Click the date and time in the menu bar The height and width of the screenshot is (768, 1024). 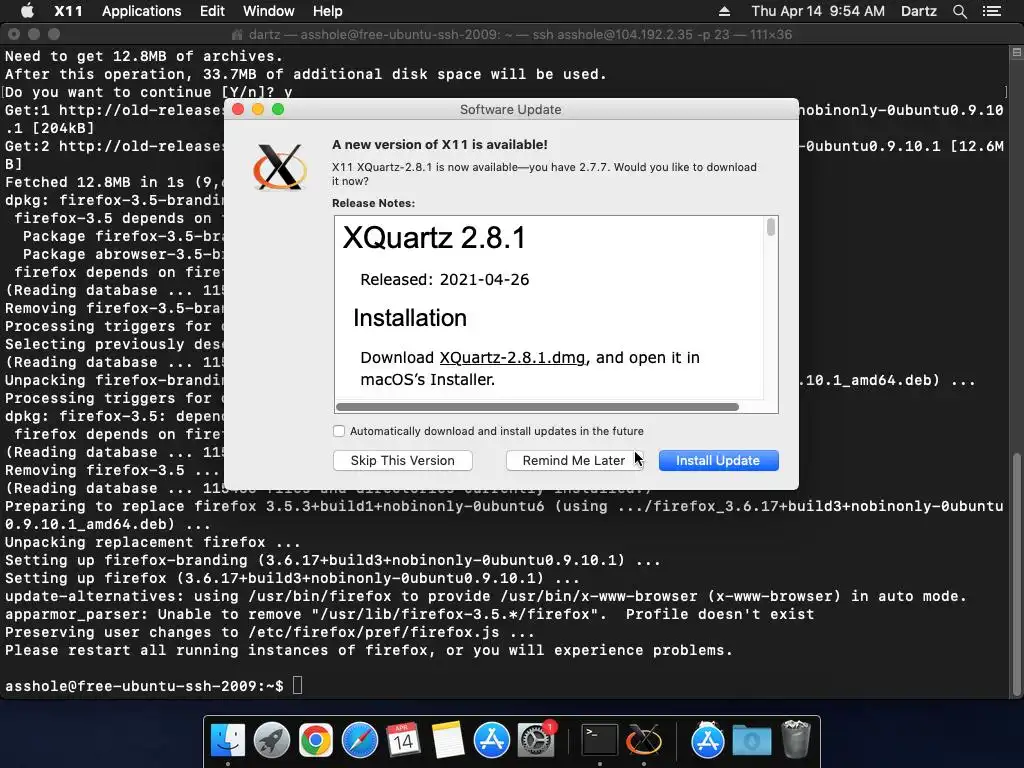click(x=818, y=11)
